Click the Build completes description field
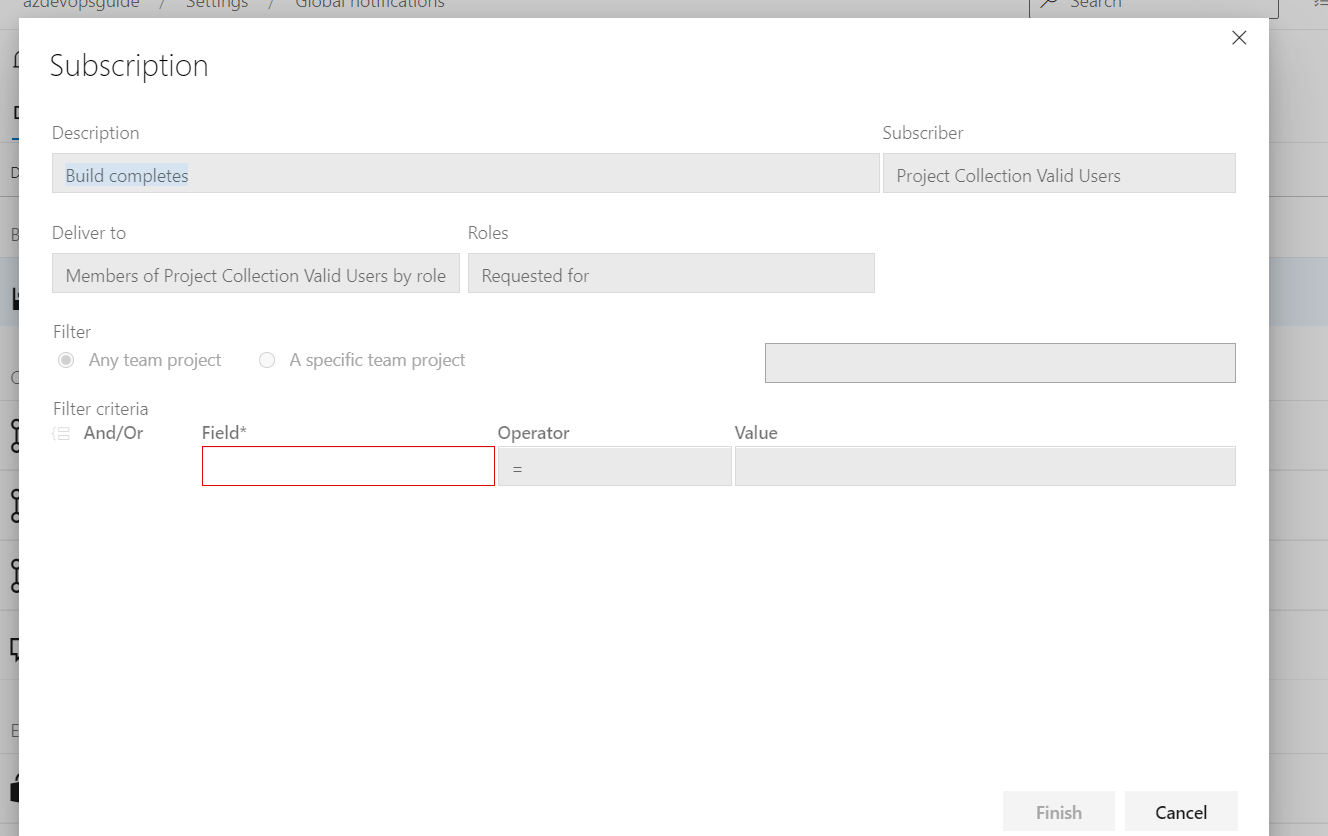1328x836 pixels. point(466,173)
